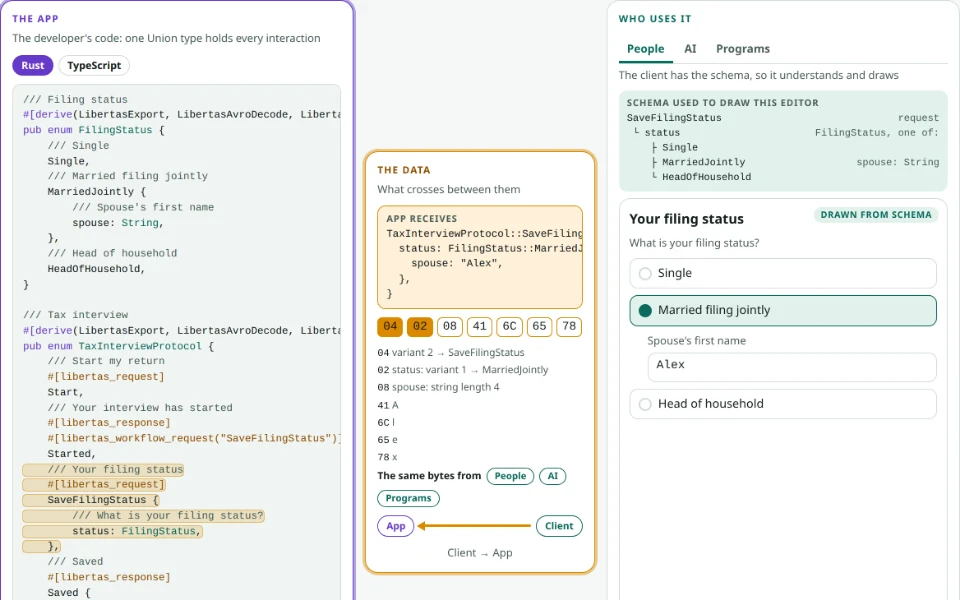This screenshot has width=960, height=600.
Task: Click the 41 byte chip
Action: pos(479,326)
